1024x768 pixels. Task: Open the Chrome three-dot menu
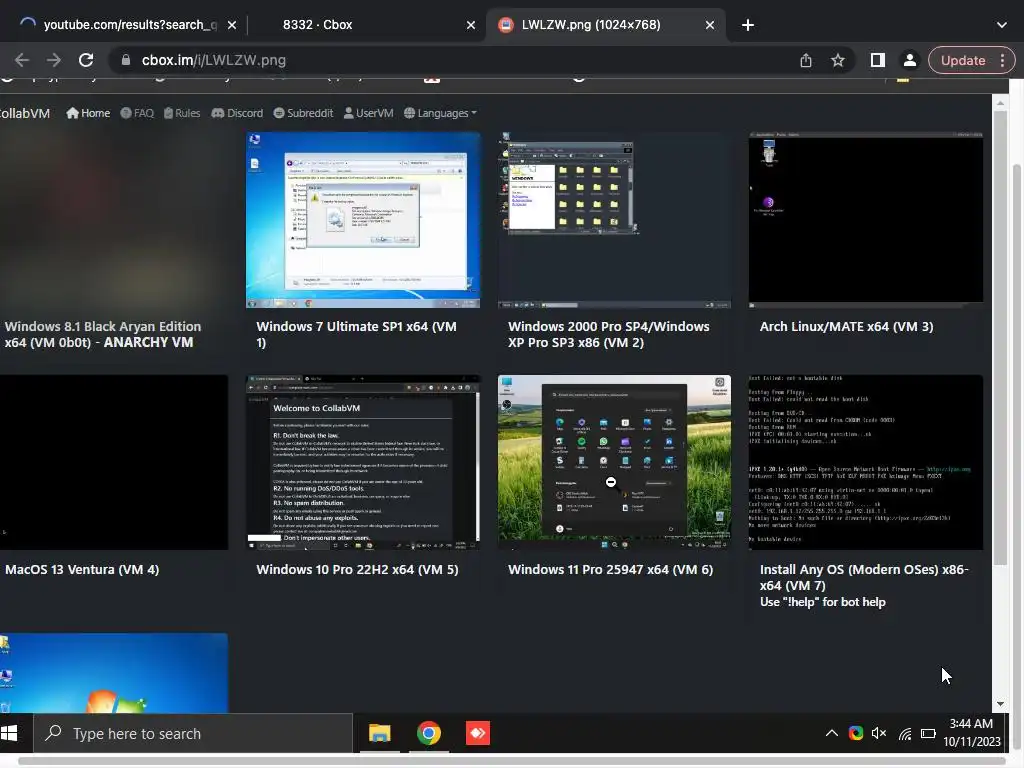pos(1002,60)
